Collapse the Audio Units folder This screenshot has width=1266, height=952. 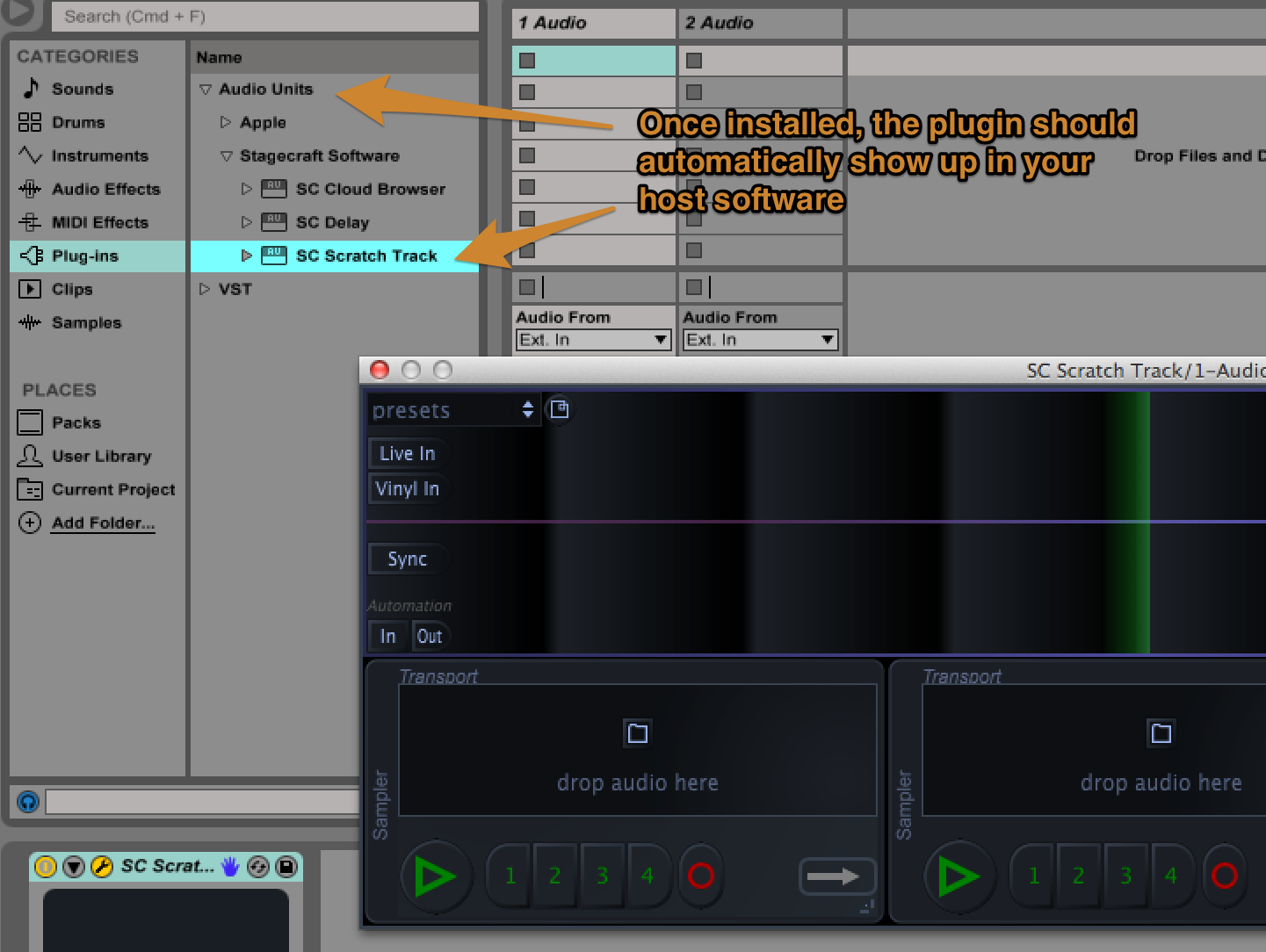206,90
